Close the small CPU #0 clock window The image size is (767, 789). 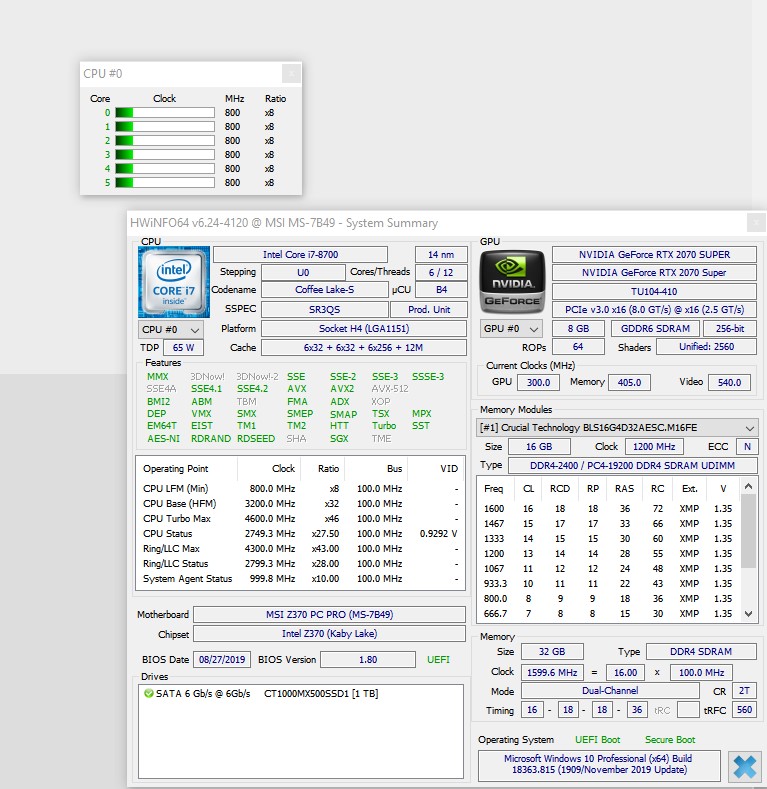coord(291,74)
